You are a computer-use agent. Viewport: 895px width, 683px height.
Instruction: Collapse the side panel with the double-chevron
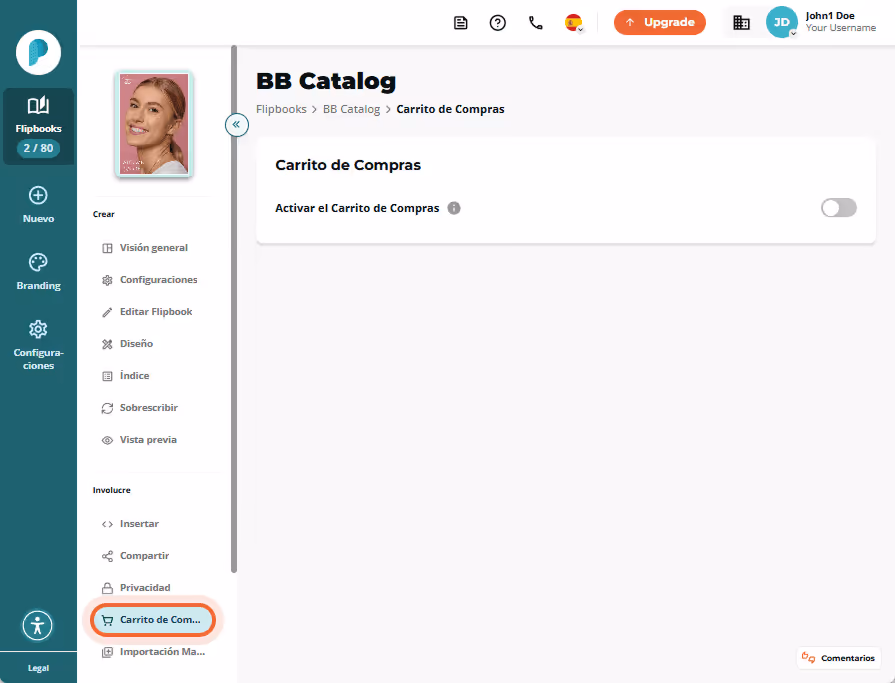[236, 124]
